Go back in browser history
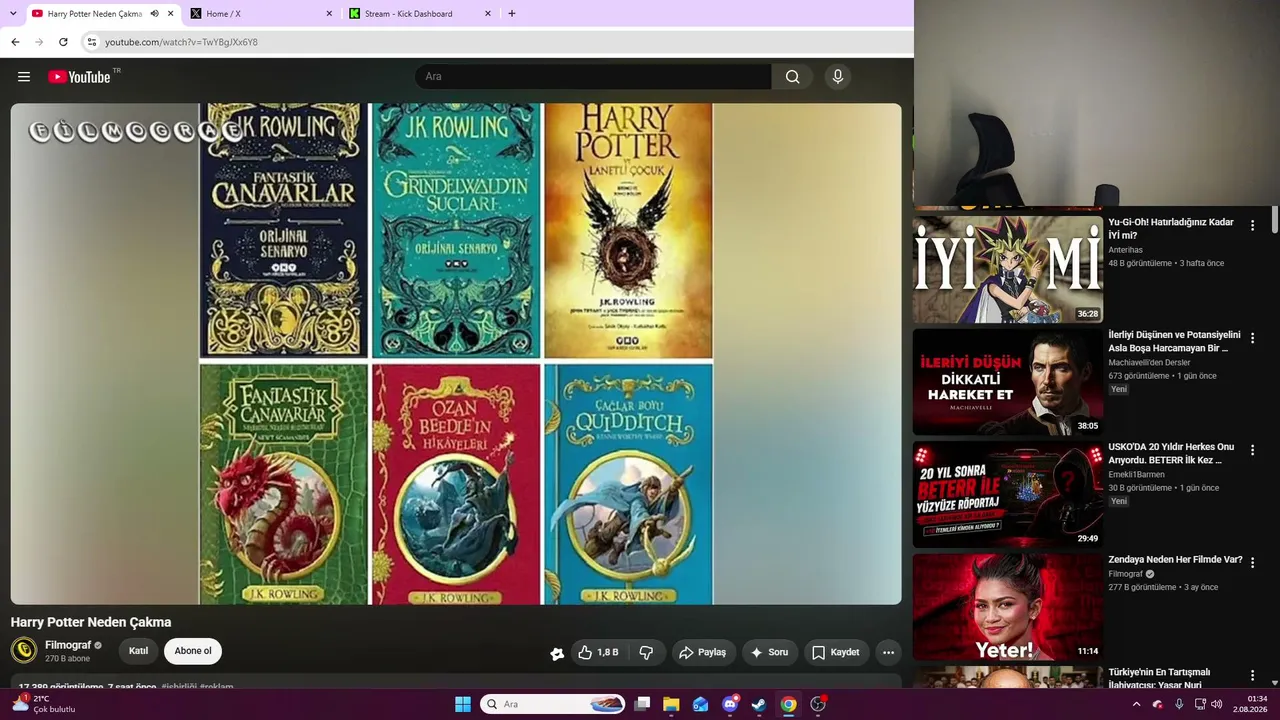This screenshot has height=720, width=1280. 15,42
